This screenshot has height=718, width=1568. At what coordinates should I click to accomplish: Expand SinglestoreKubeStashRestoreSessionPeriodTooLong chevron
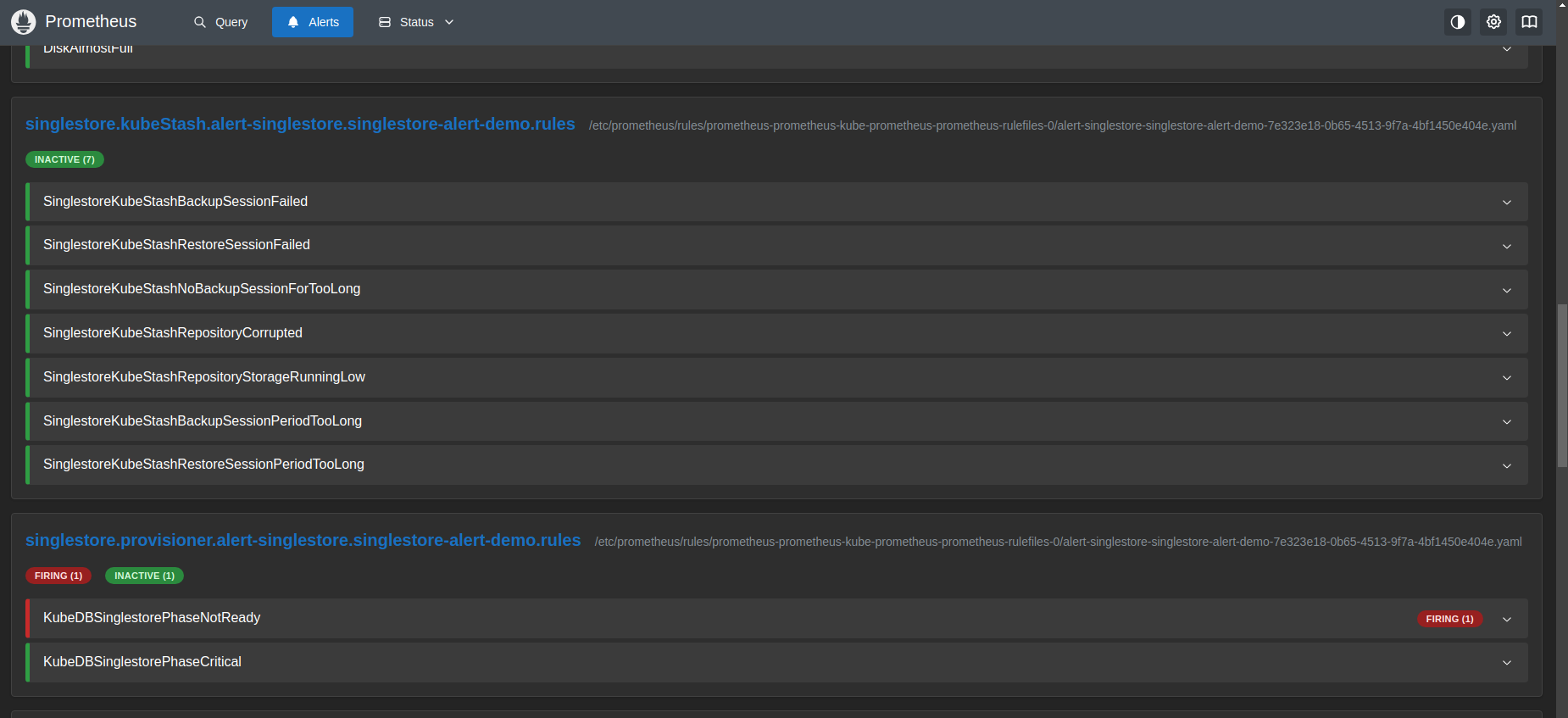pyautogui.click(x=1507, y=466)
